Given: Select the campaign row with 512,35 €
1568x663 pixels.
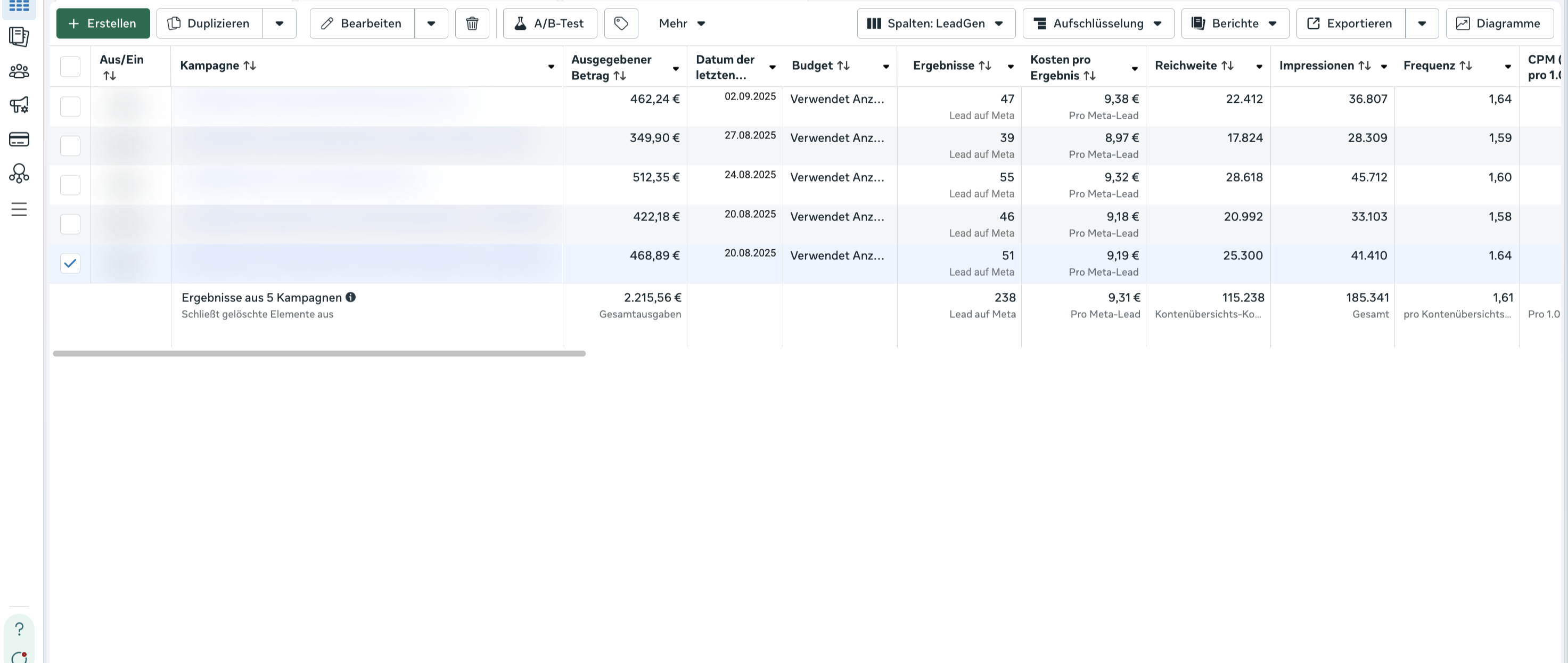Looking at the screenshot, I should point(70,185).
